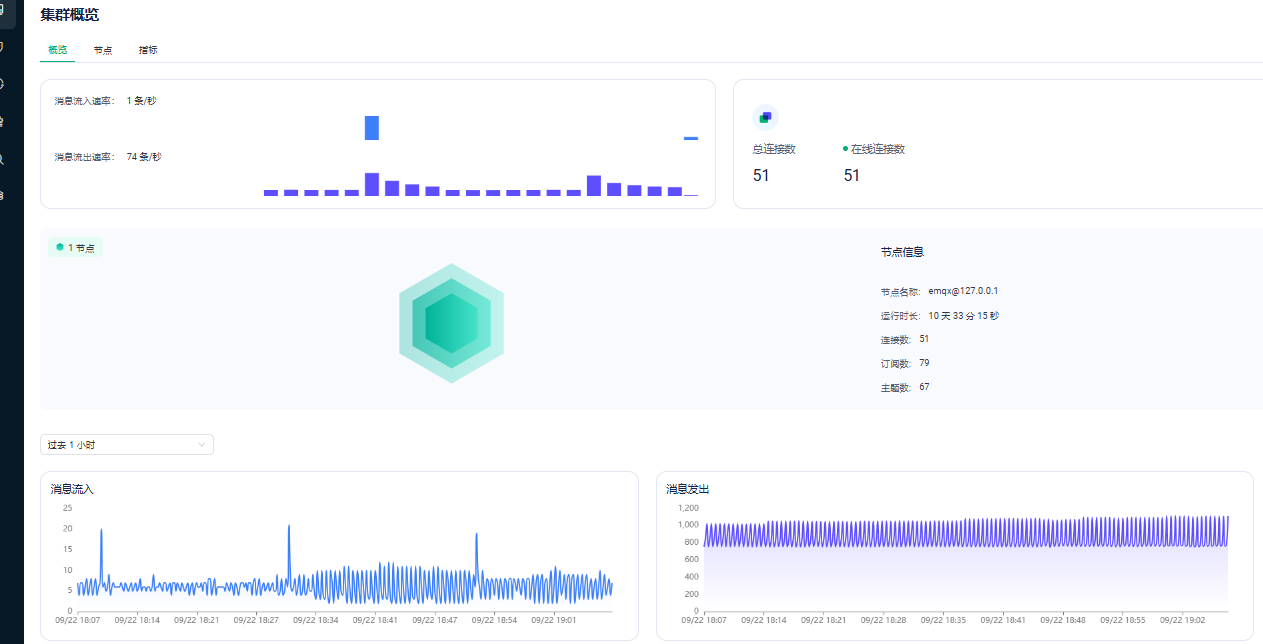Click the 1 节点 status badge
This screenshot has width=1263, height=644.
coord(76,247)
